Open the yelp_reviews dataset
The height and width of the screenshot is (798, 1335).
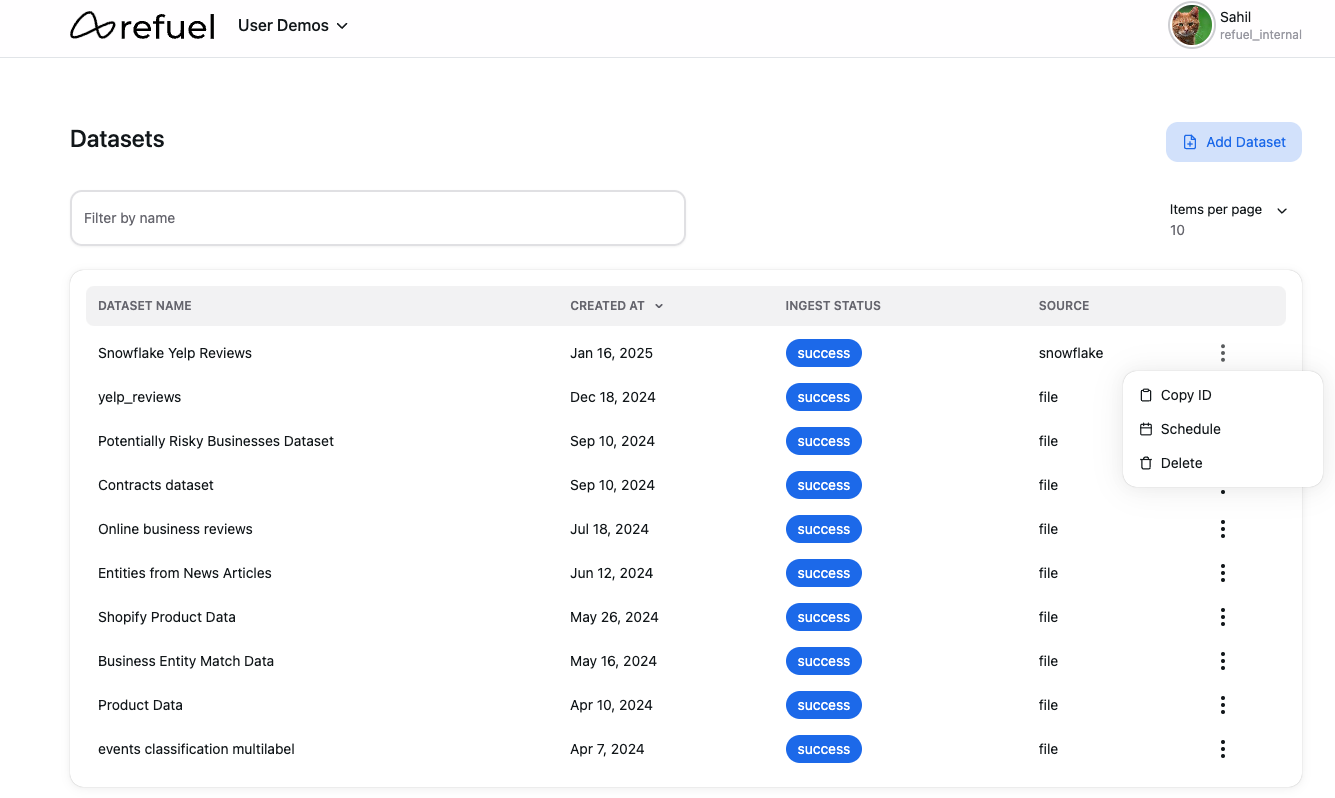click(x=139, y=397)
